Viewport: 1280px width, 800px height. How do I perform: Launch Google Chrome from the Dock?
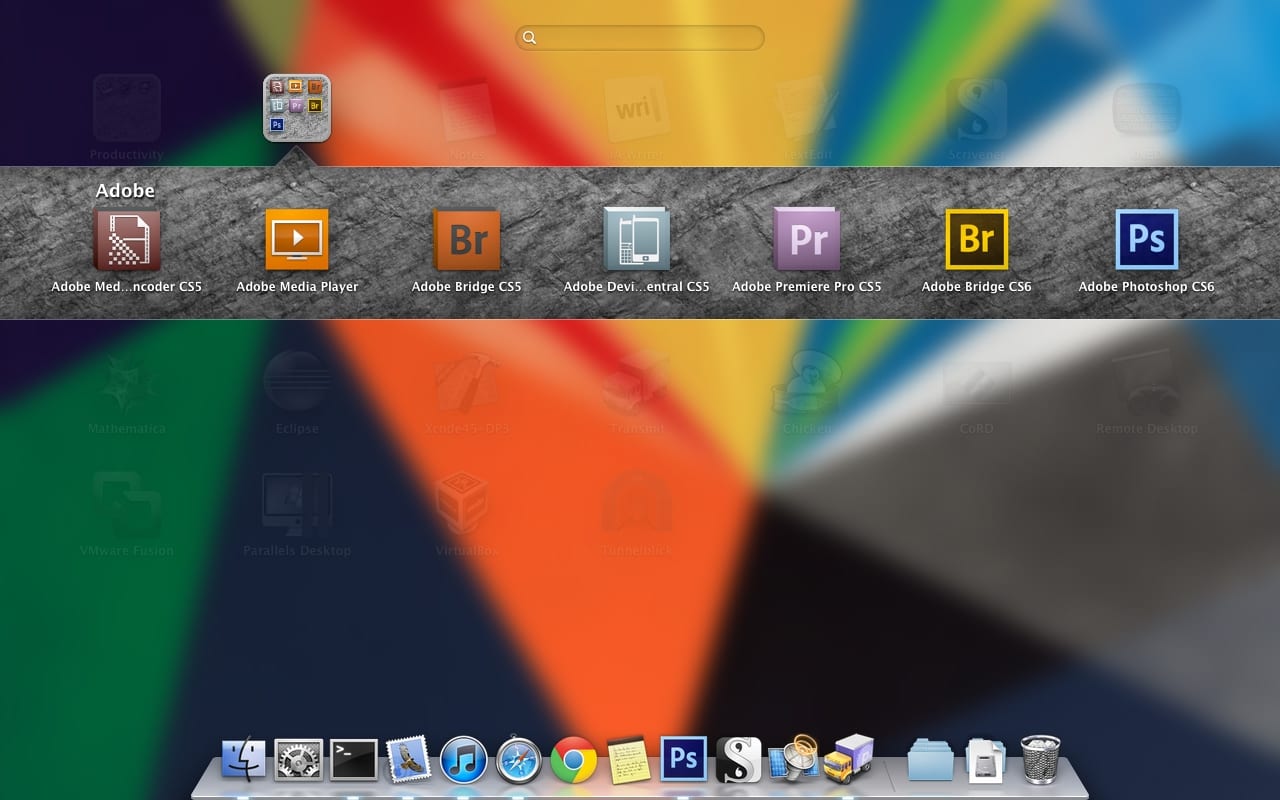573,761
